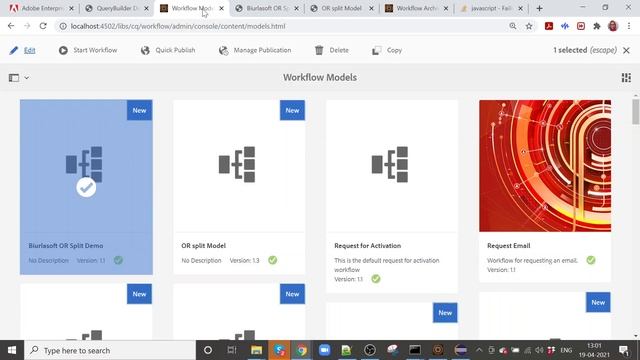The height and width of the screenshot is (360, 640).
Task: Switch to the QueryBuilder browser tab
Action: tap(116, 8)
